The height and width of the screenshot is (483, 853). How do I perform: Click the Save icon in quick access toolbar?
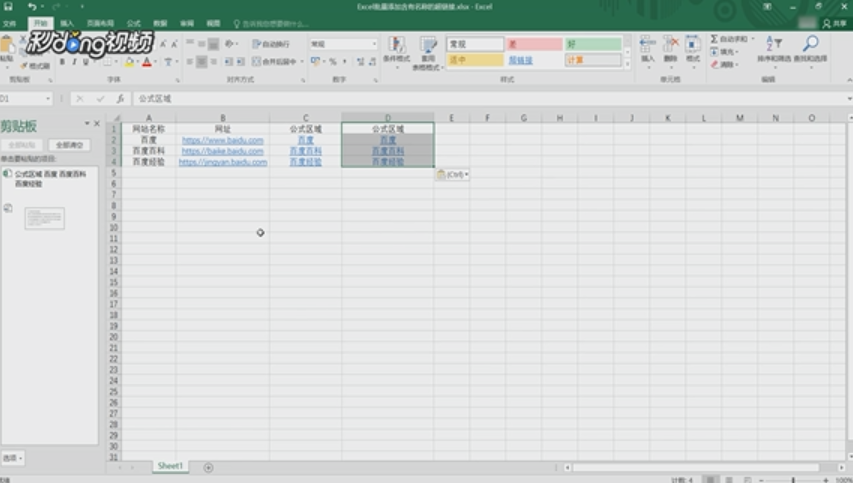coord(8,7)
